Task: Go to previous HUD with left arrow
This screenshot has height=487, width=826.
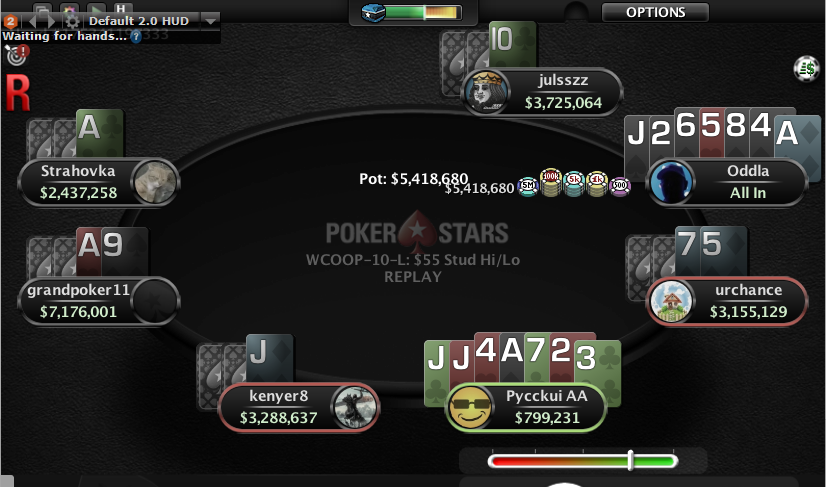Action: [x=33, y=21]
